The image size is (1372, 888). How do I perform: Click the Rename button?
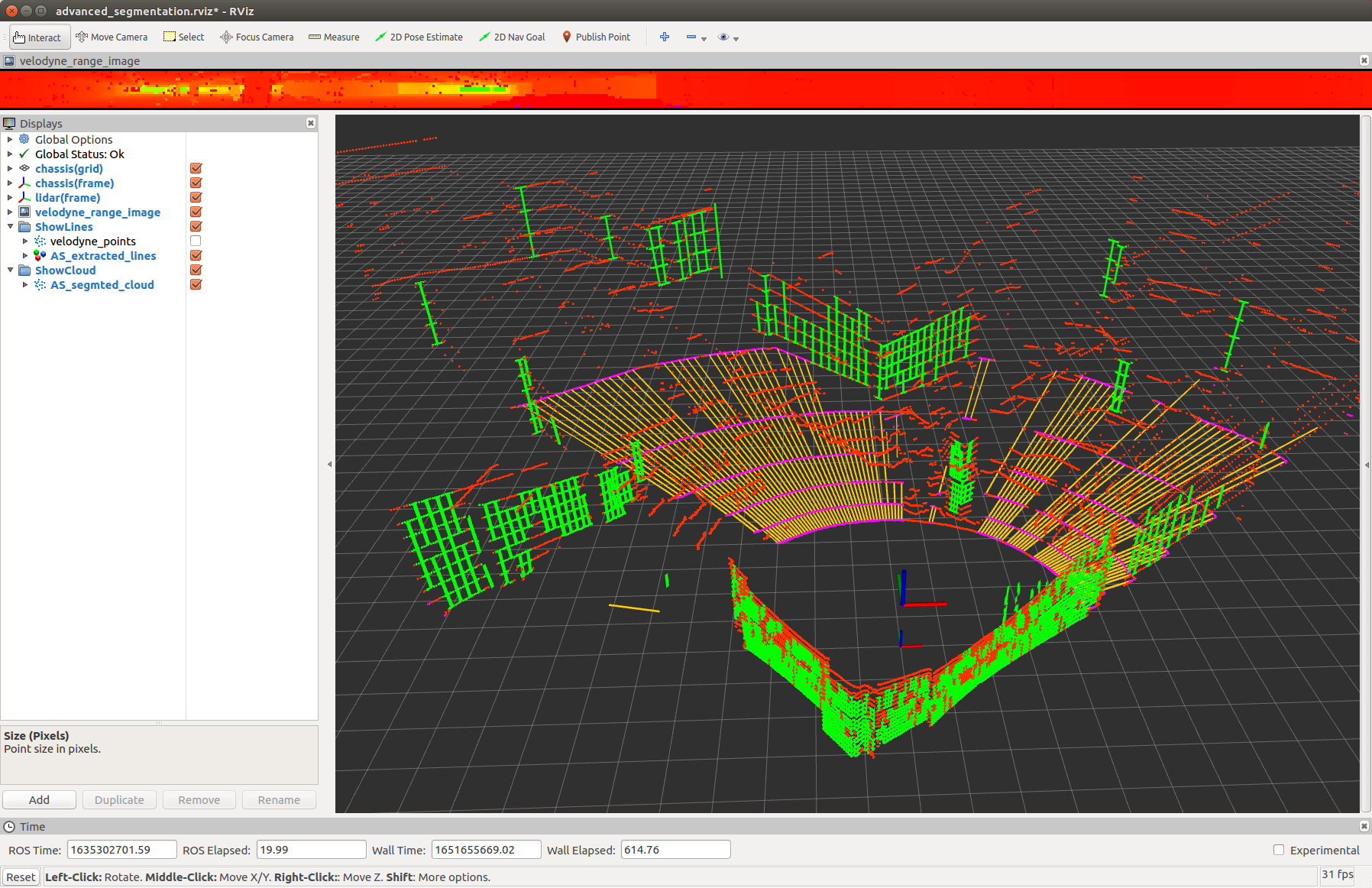[279, 799]
